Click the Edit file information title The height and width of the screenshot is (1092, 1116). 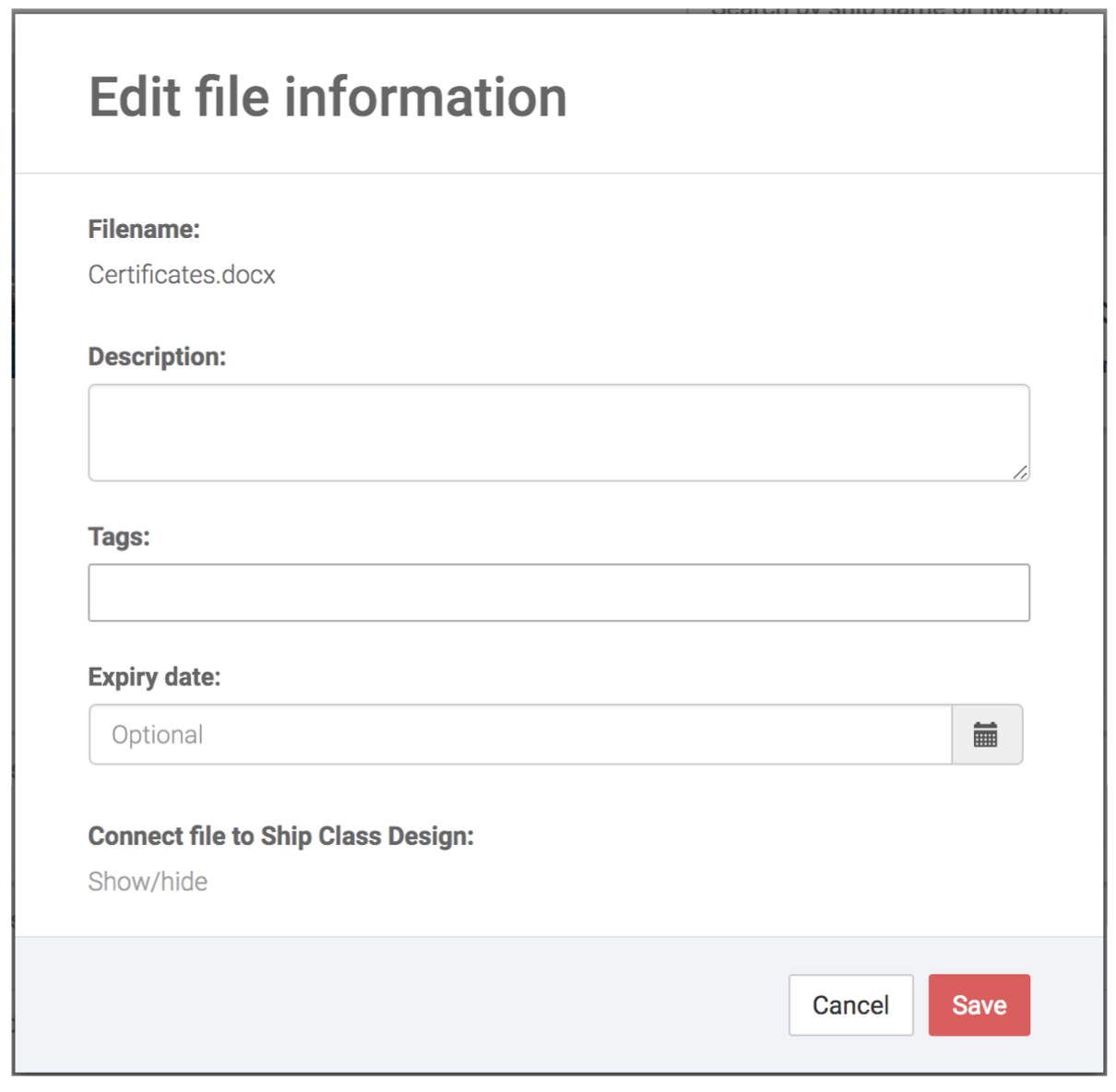click(327, 98)
